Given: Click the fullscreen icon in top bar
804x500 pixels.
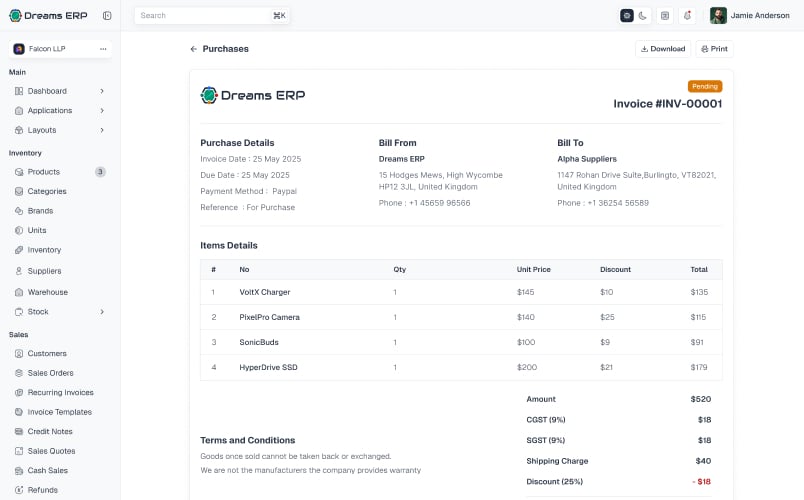Looking at the screenshot, I should tap(665, 15).
